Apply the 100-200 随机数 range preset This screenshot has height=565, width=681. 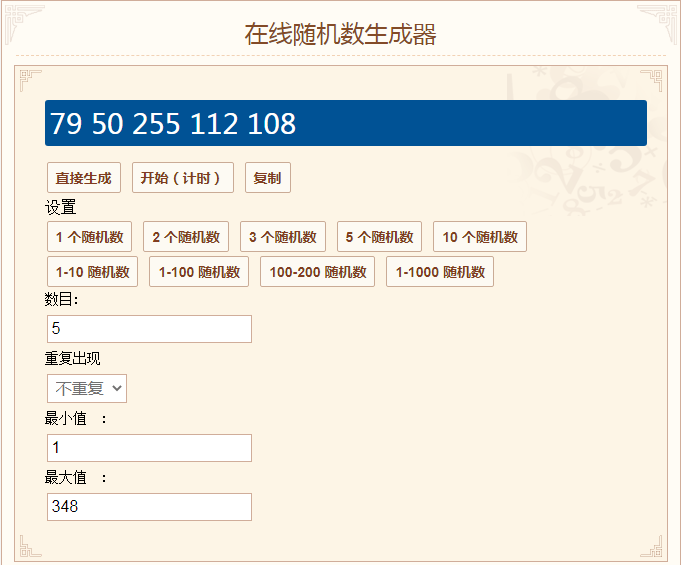click(x=317, y=272)
